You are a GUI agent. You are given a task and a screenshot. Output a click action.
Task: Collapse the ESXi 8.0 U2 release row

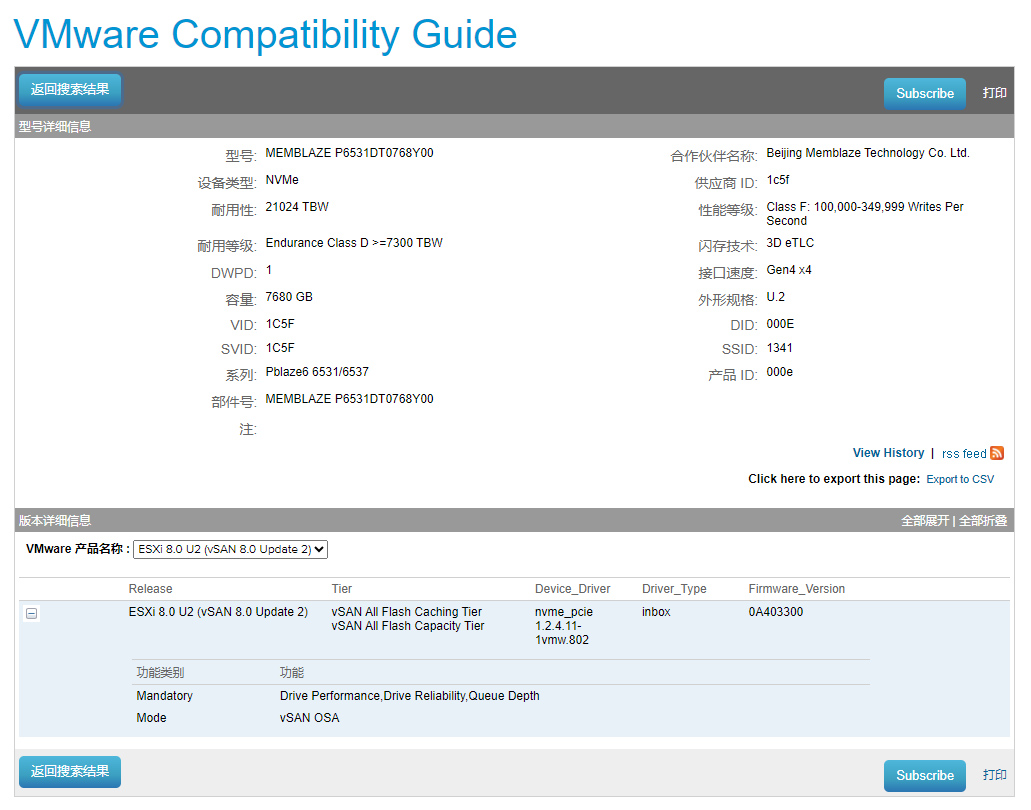[32, 613]
